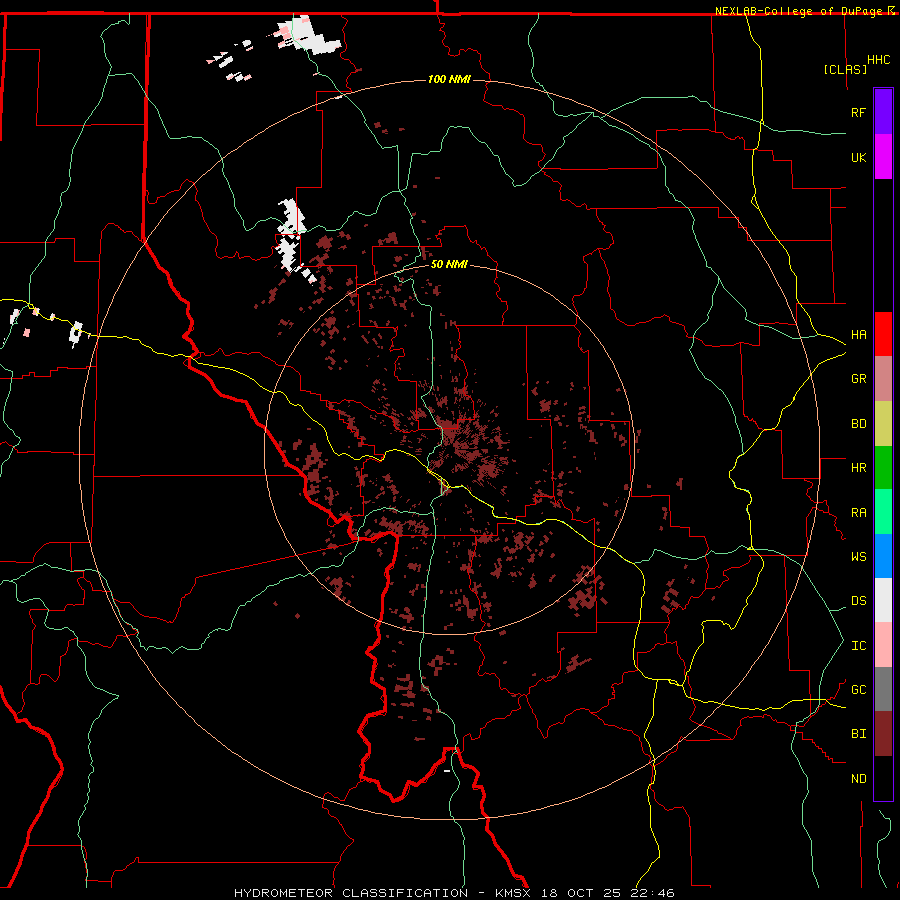This screenshot has height=900, width=900.
Task: Click the HR legend label
Action: 858,468
